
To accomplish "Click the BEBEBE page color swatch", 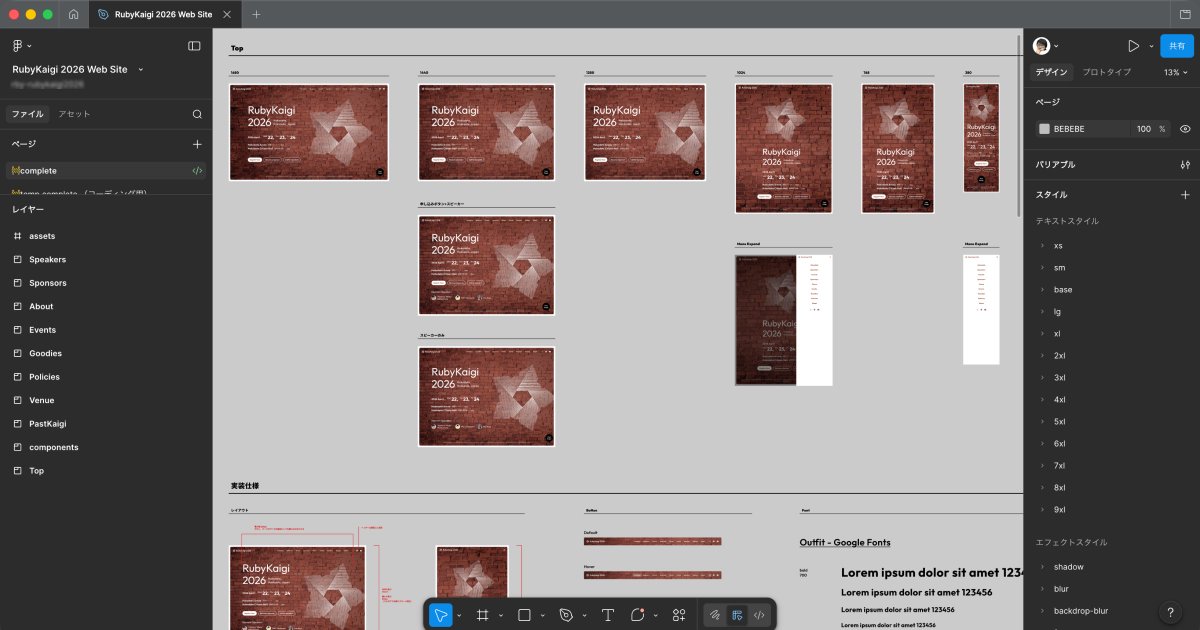I will coord(1044,129).
